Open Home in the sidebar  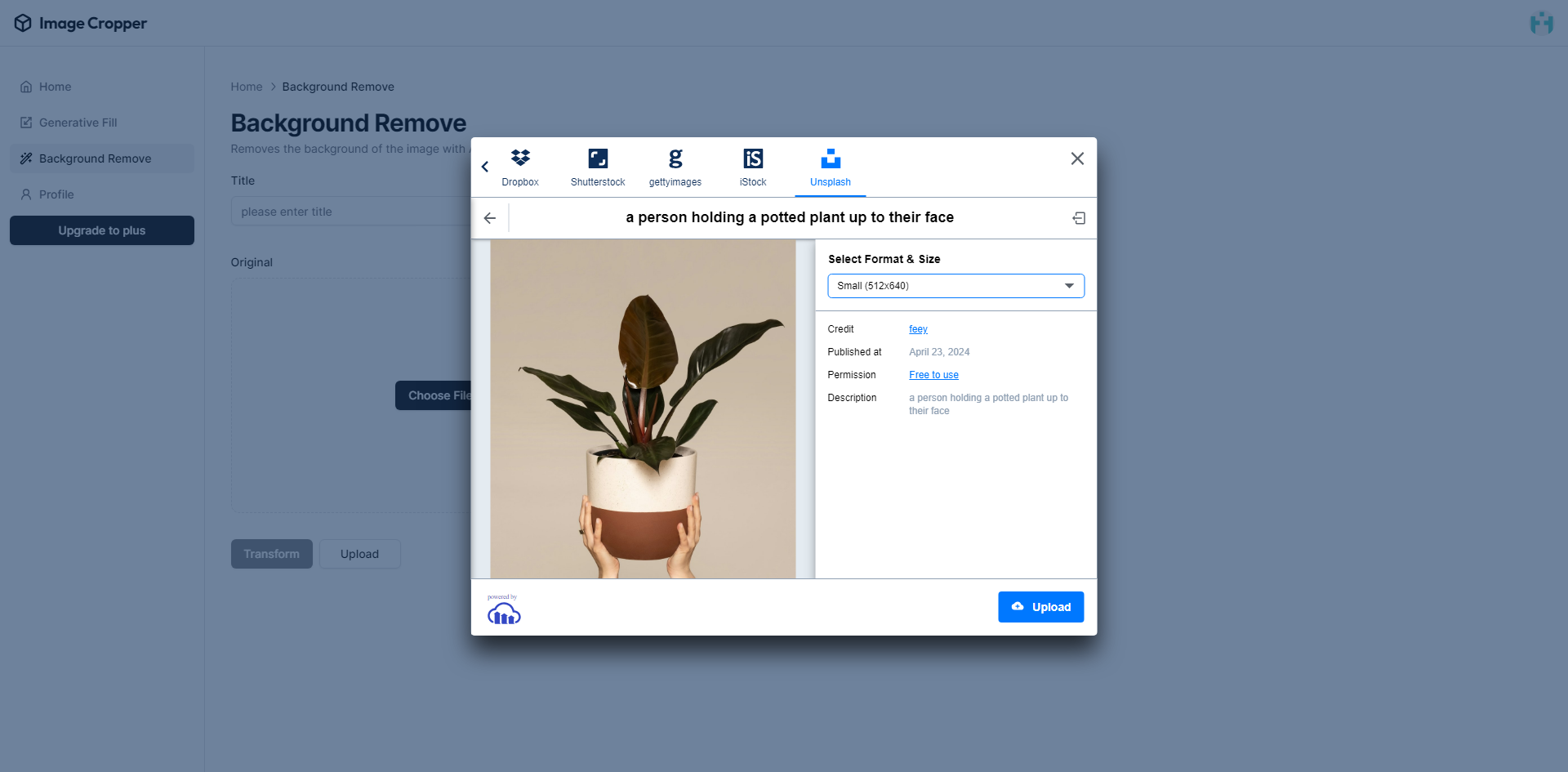(102, 87)
